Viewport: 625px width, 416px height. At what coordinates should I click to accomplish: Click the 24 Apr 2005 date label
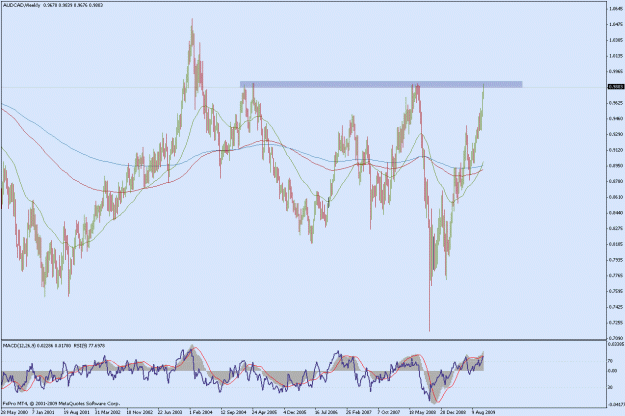tap(264, 412)
